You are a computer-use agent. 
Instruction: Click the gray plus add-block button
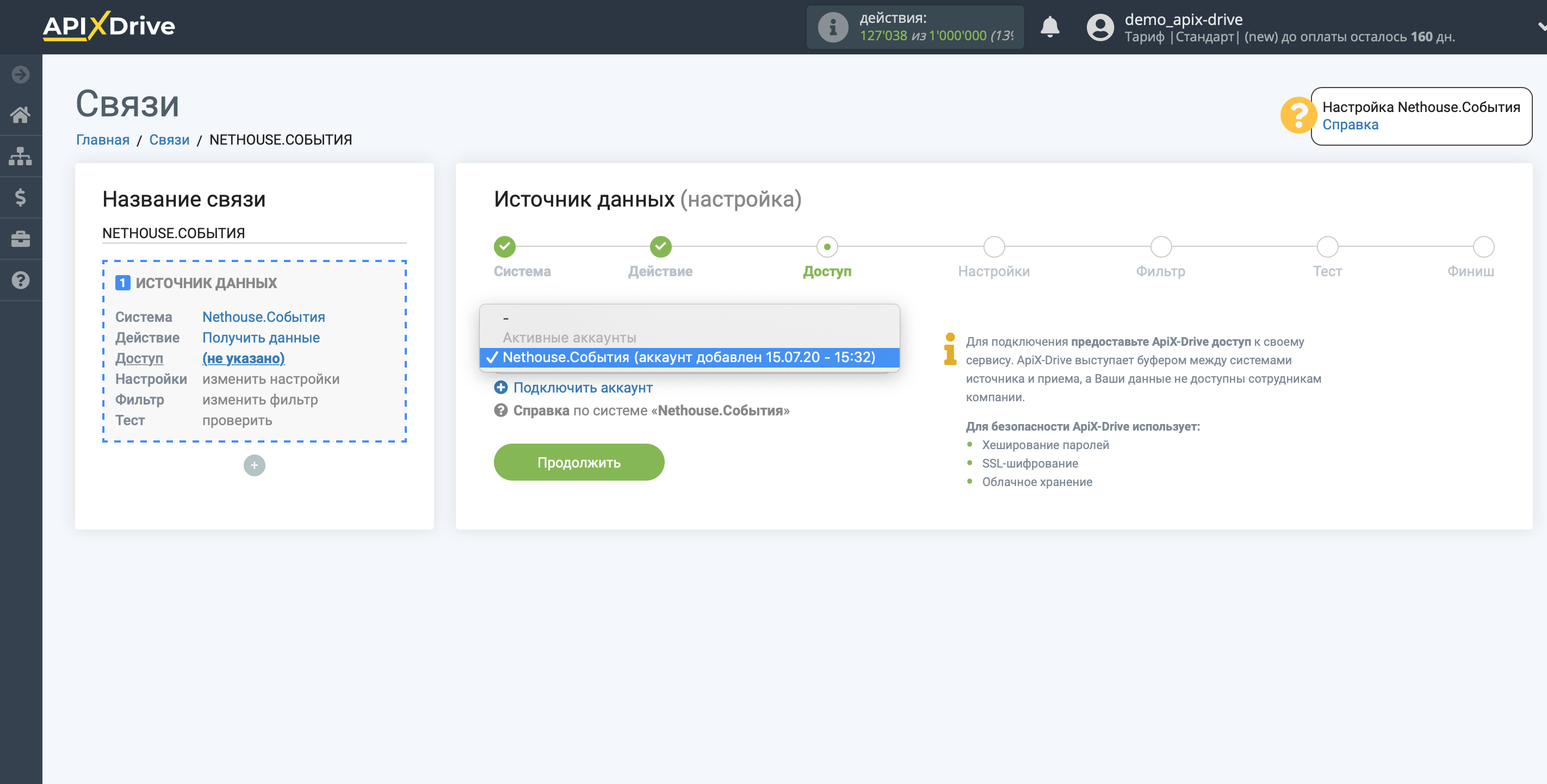[x=254, y=465]
